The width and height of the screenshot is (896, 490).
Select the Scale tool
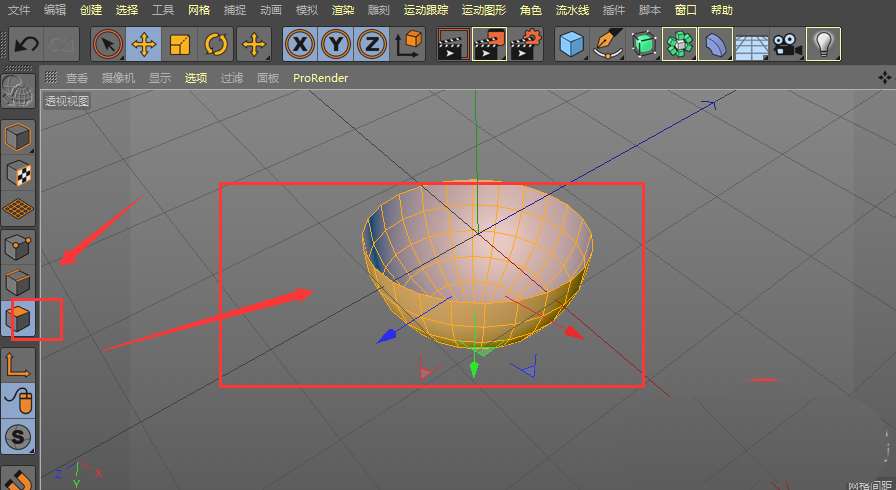tap(179, 45)
